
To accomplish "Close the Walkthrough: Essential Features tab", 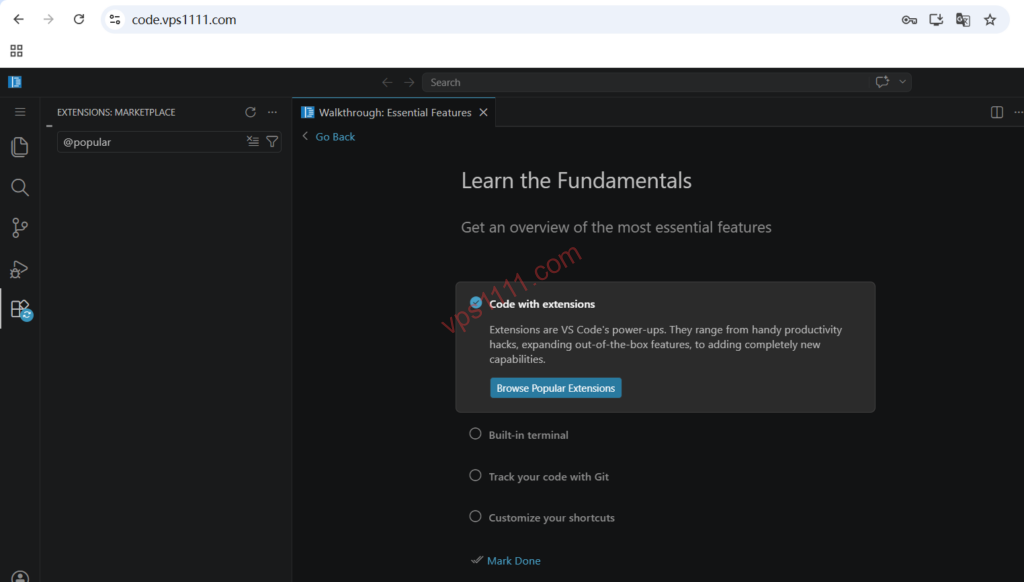I will [483, 112].
